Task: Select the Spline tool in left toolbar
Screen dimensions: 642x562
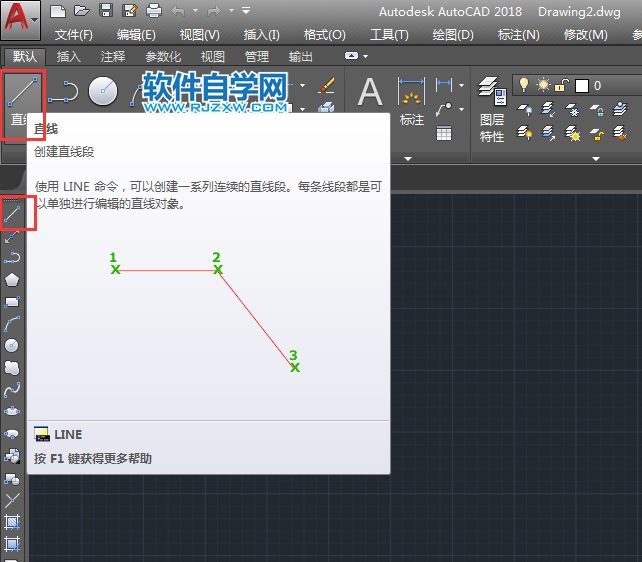Action: click(12, 390)
